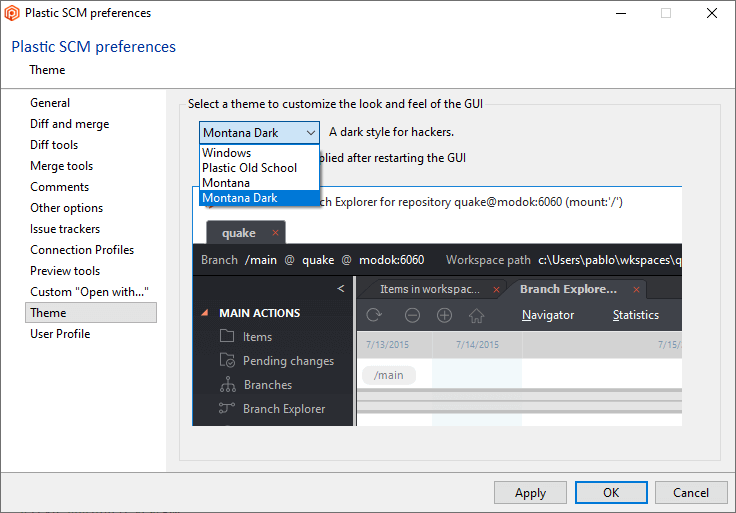
Task: Go to Diff and merge settings
Action: (69, 124)
